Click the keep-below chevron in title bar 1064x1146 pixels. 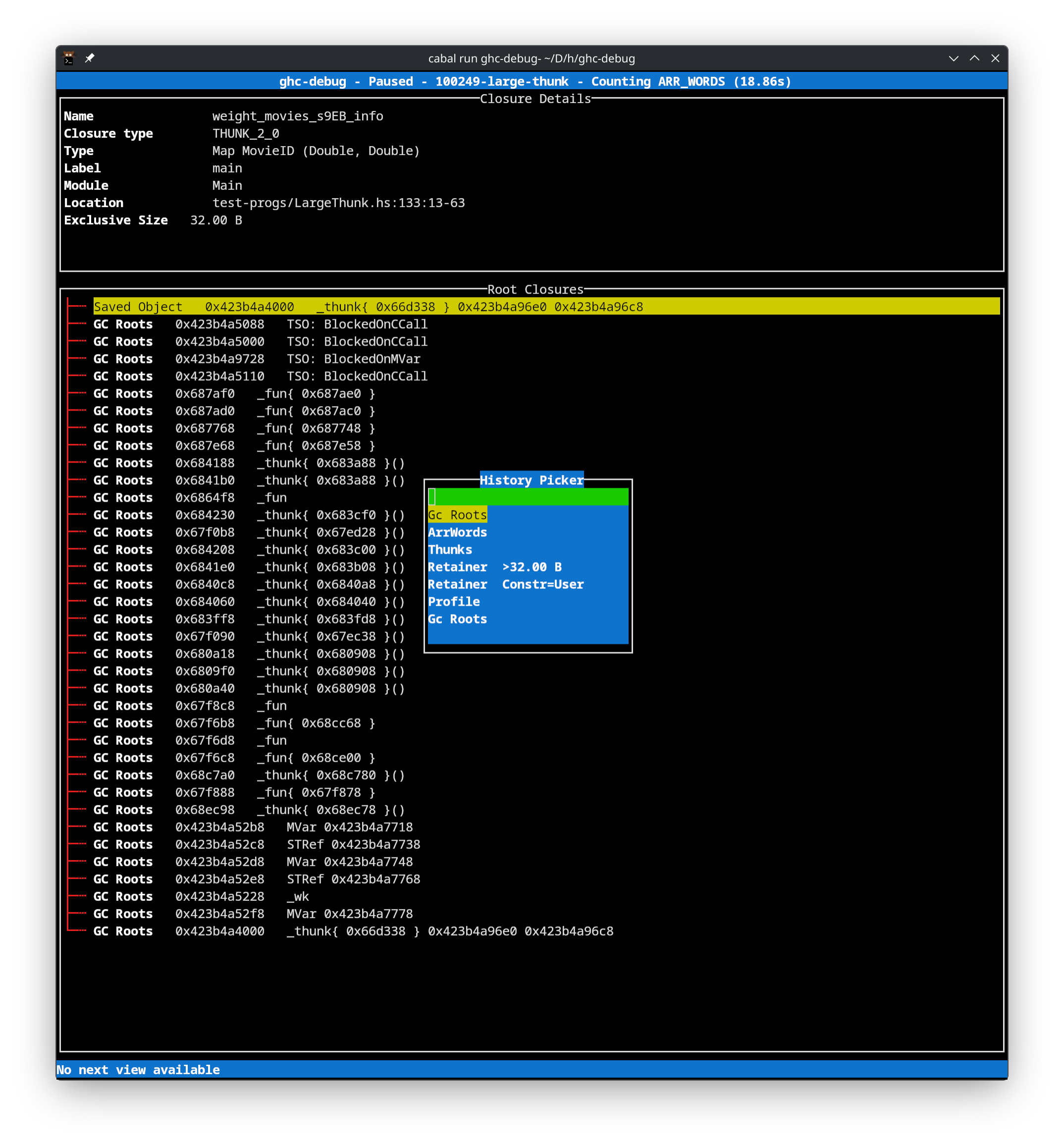(x=954, y=58)
